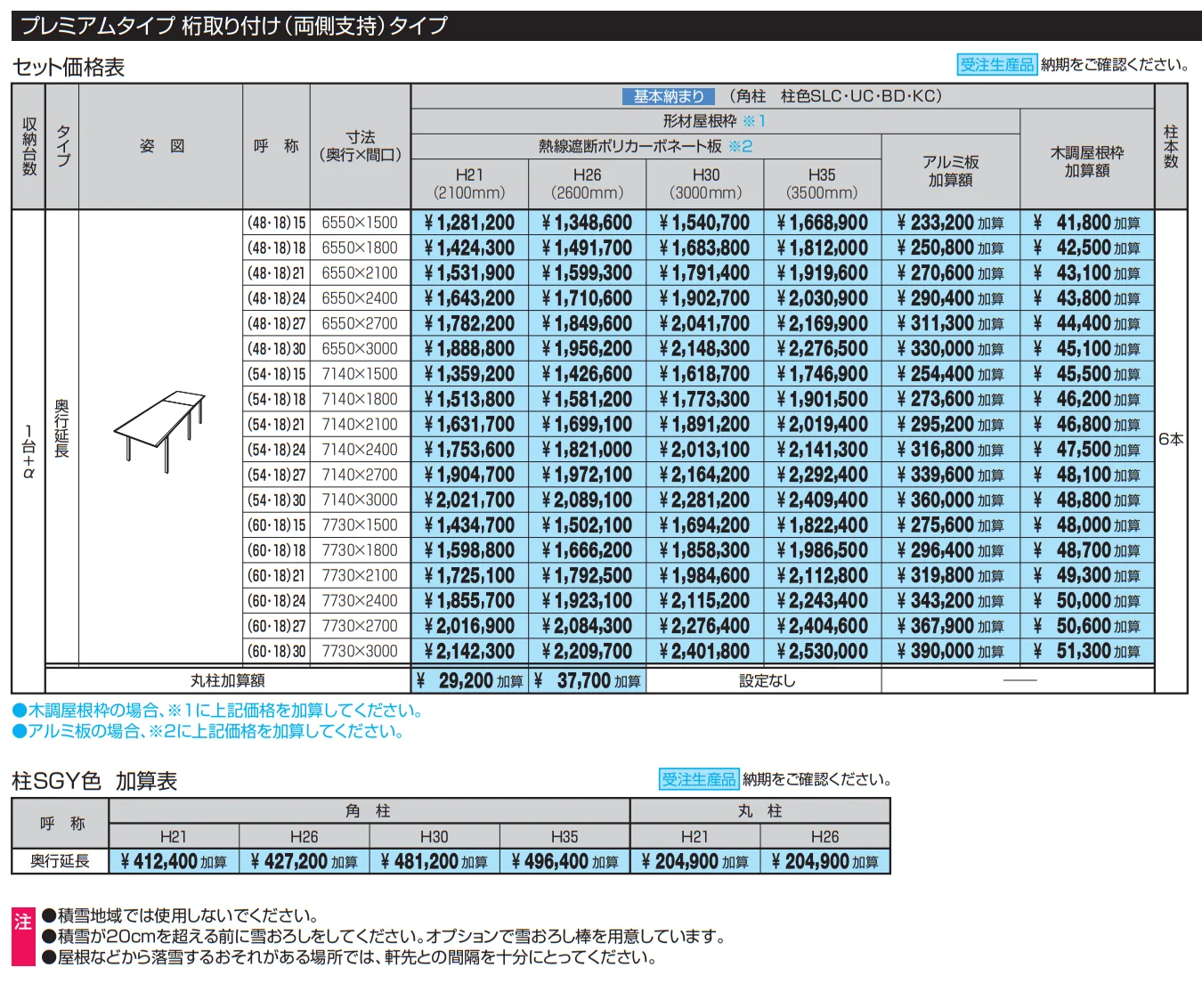Select the dimension cell 6550×2400
The height and width of the screenshot is (1008, 1202).
click(x=360, y=298)
